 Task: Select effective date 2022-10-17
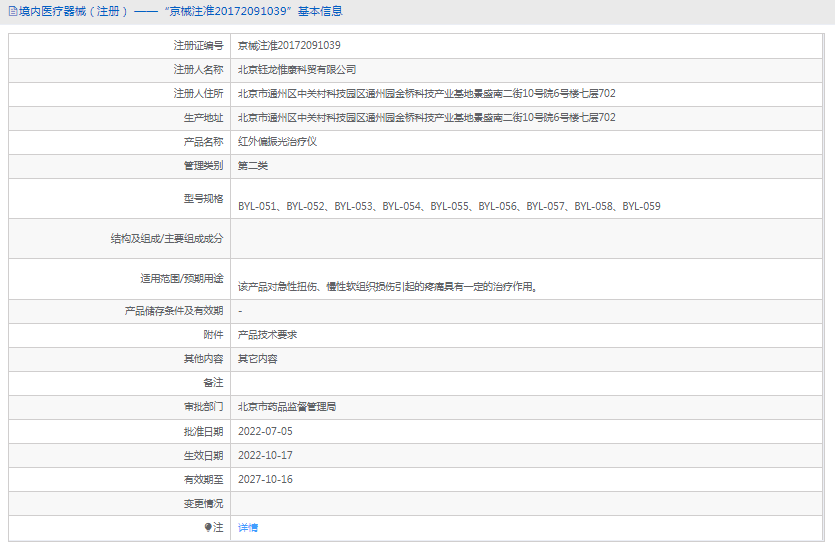[x=265, y=455]
